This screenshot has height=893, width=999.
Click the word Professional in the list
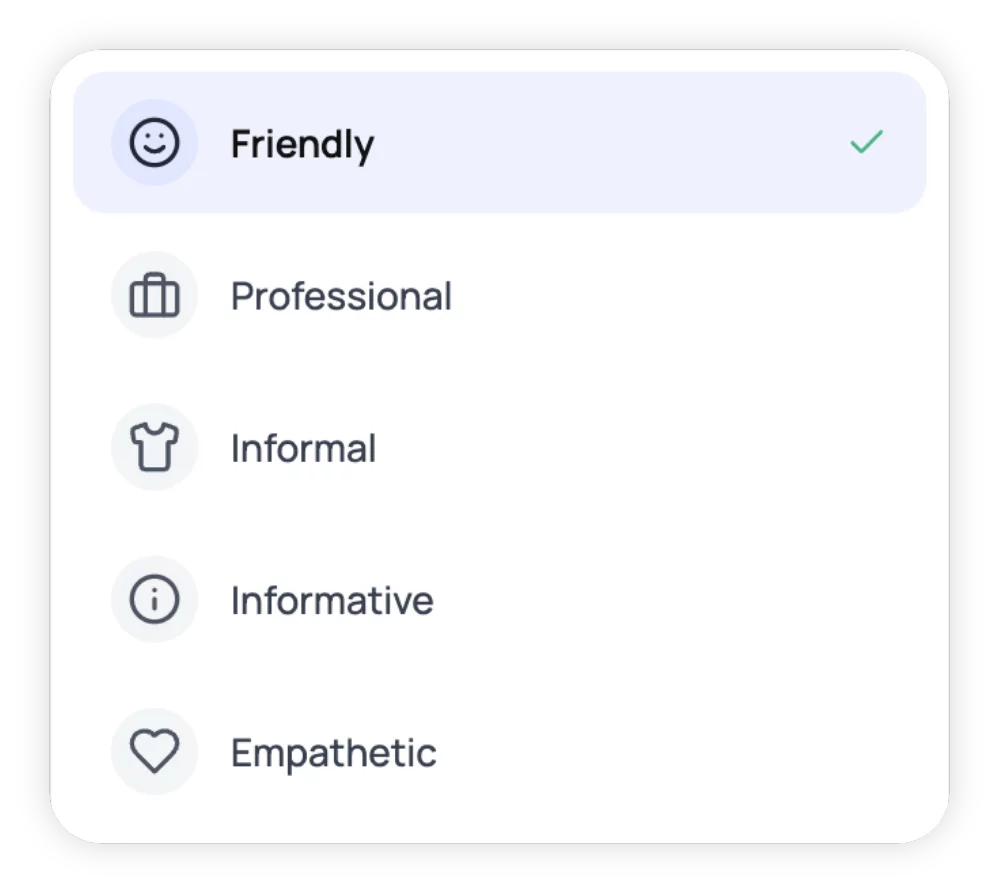tap(341, 296)
